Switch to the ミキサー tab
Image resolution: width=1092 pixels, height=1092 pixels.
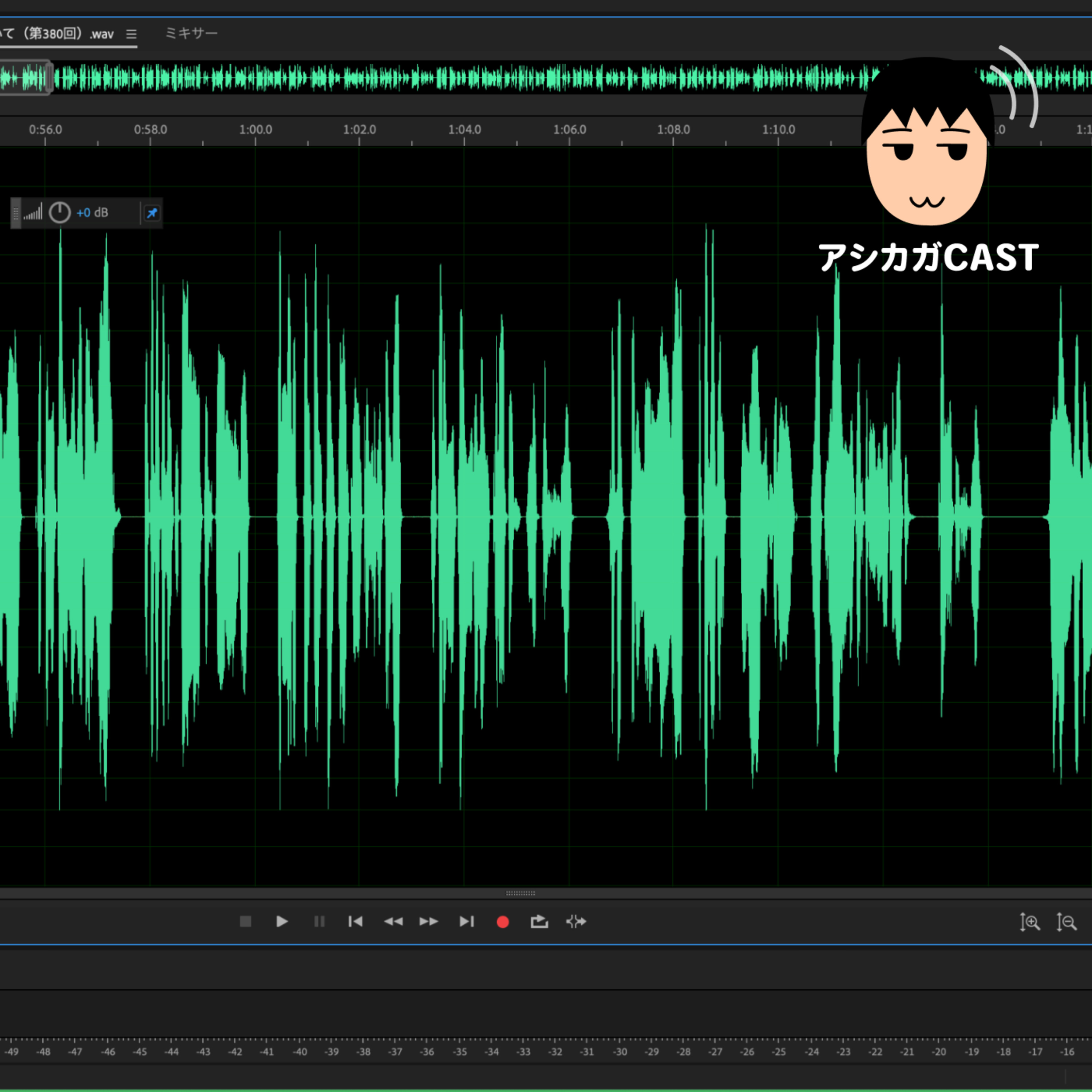point(191,33)
